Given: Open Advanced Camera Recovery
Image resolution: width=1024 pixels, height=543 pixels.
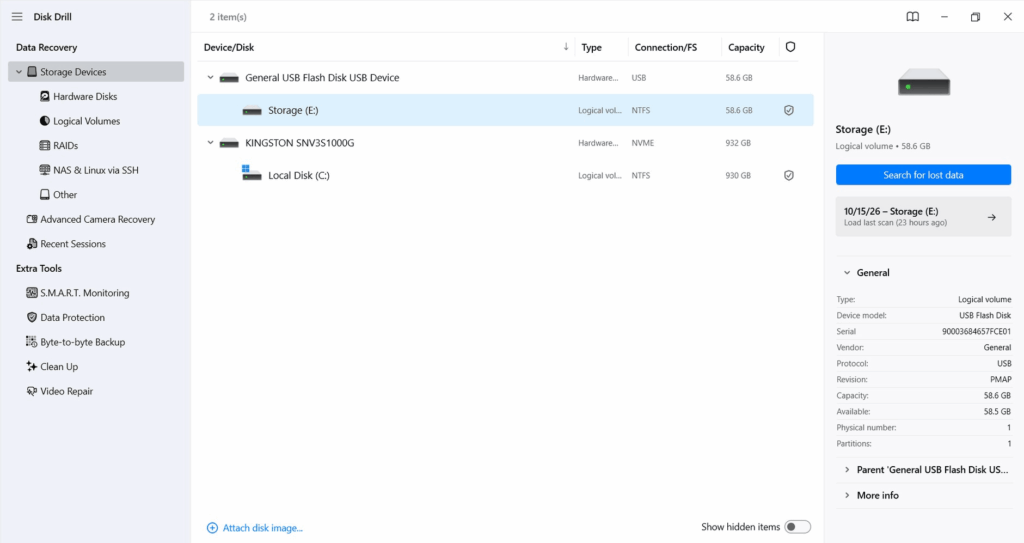Looking at the screenshot, I should (x=97, y=220).
